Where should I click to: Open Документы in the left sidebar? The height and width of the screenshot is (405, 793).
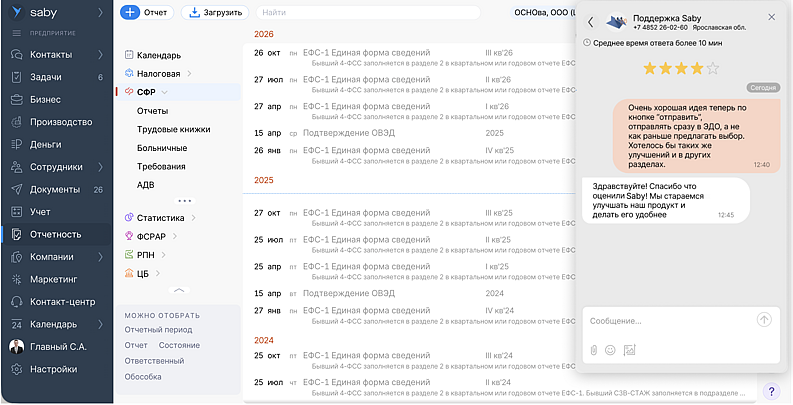tap(55, 189)
